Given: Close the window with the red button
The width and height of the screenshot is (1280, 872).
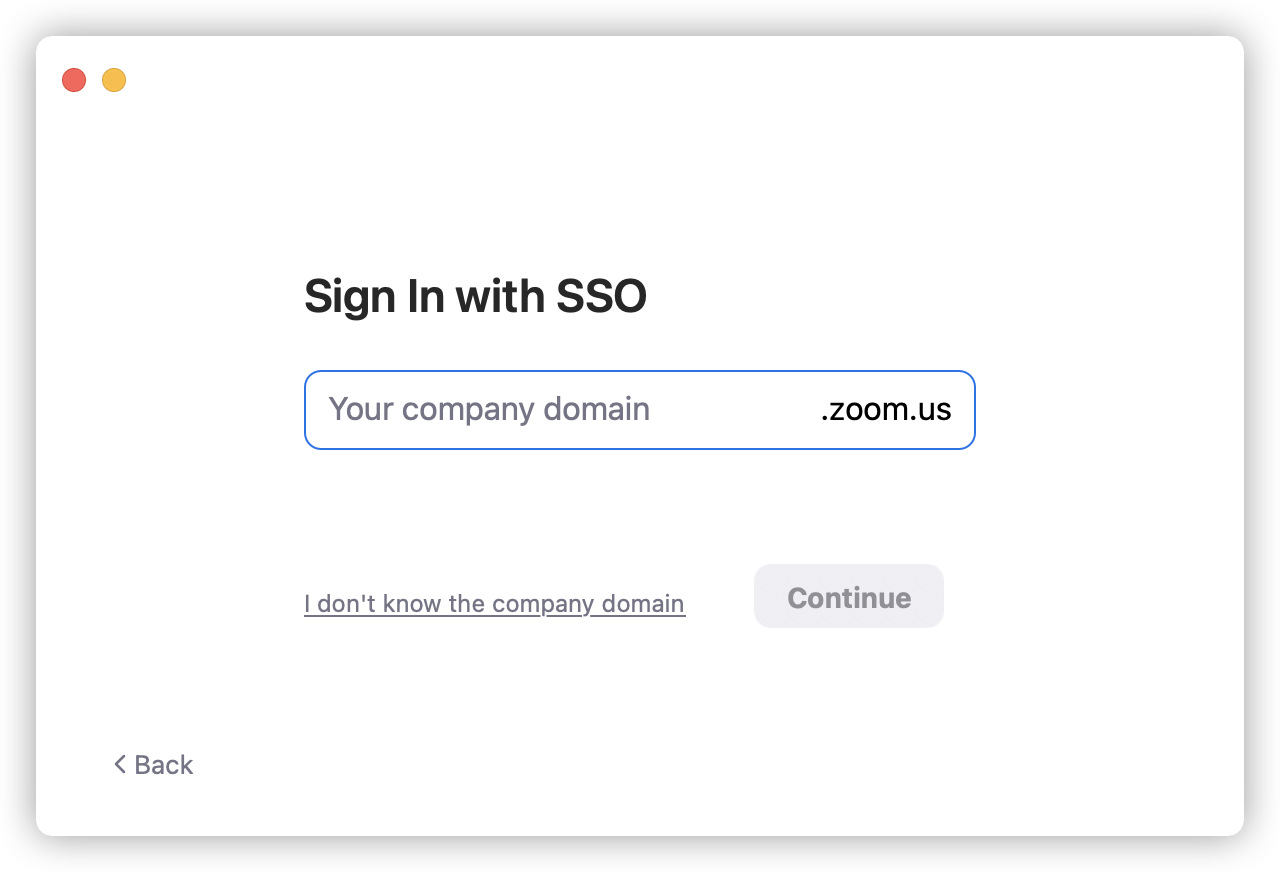Looking at the screenshot, I should (x=74, y=80).
